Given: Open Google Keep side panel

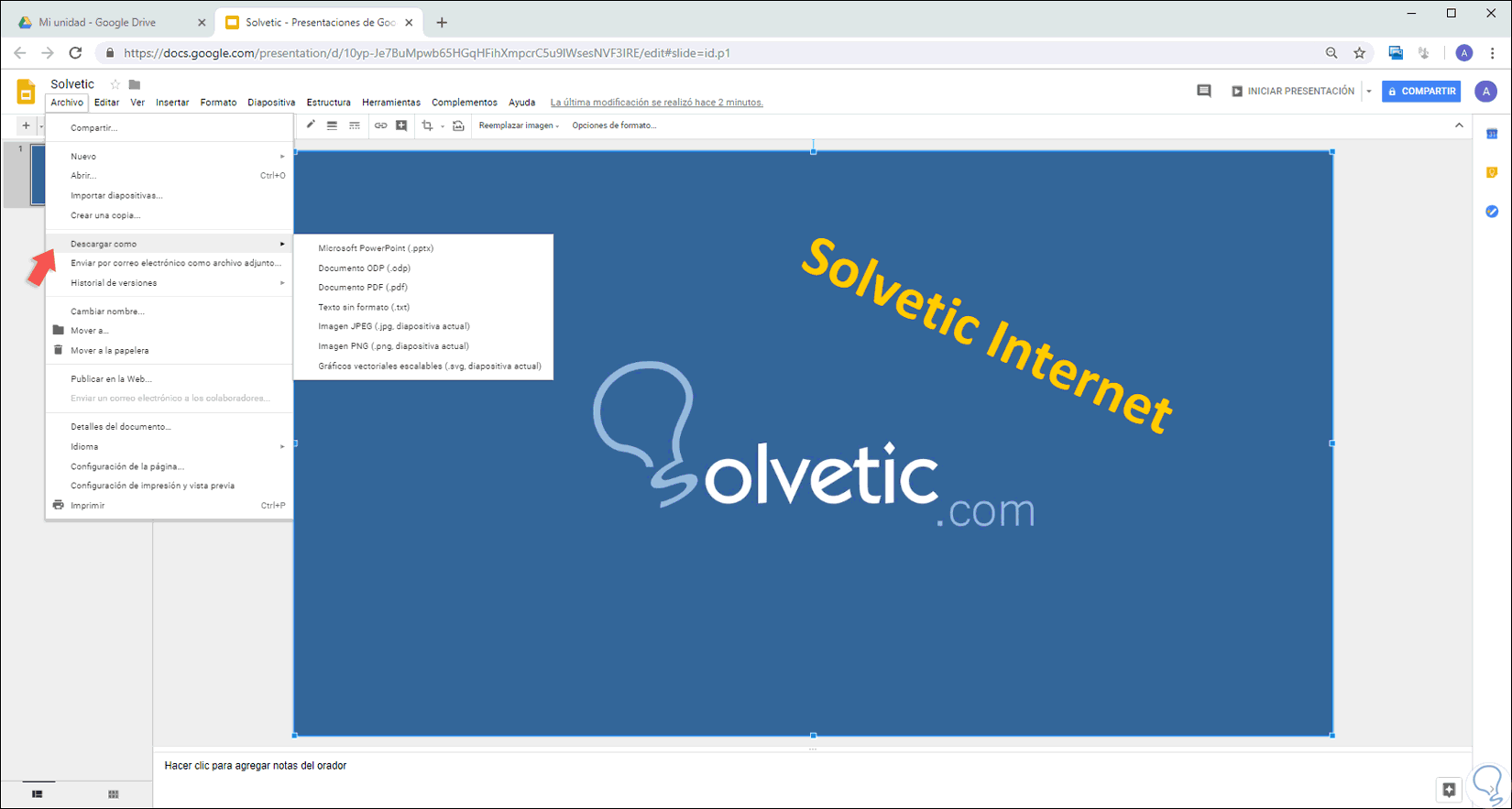Looking at the screenshot, I should (x=1492, y=172).
